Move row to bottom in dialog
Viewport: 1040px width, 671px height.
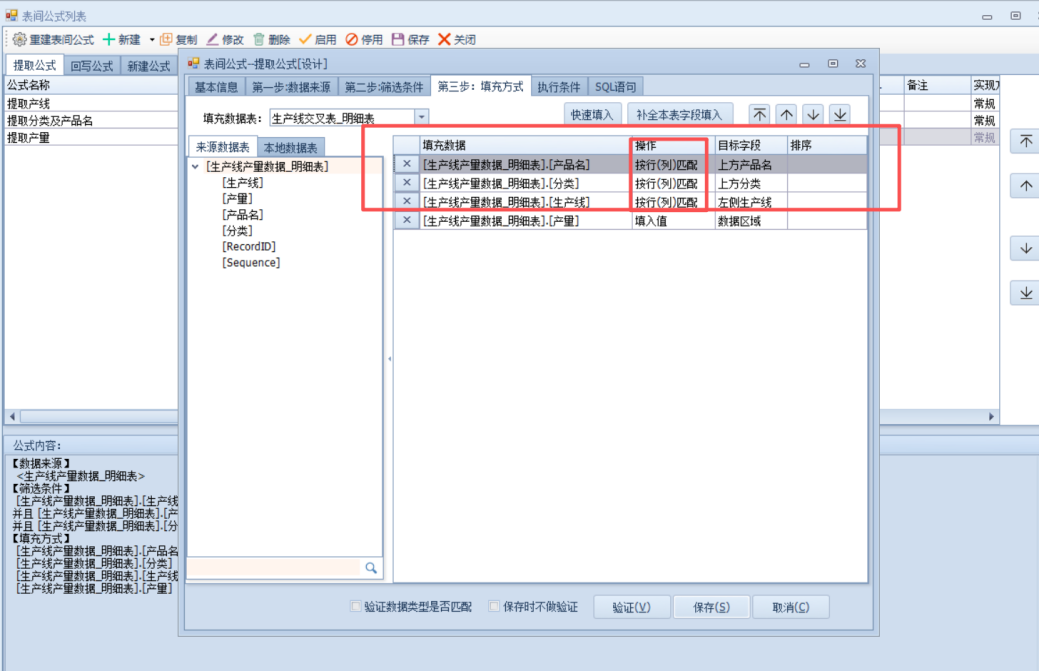click(839, 115)
